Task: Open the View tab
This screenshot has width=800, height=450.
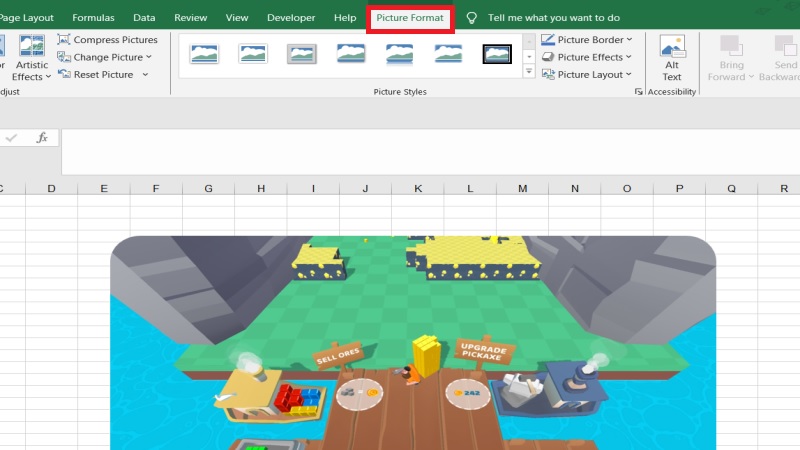Action: click(237, 18)
